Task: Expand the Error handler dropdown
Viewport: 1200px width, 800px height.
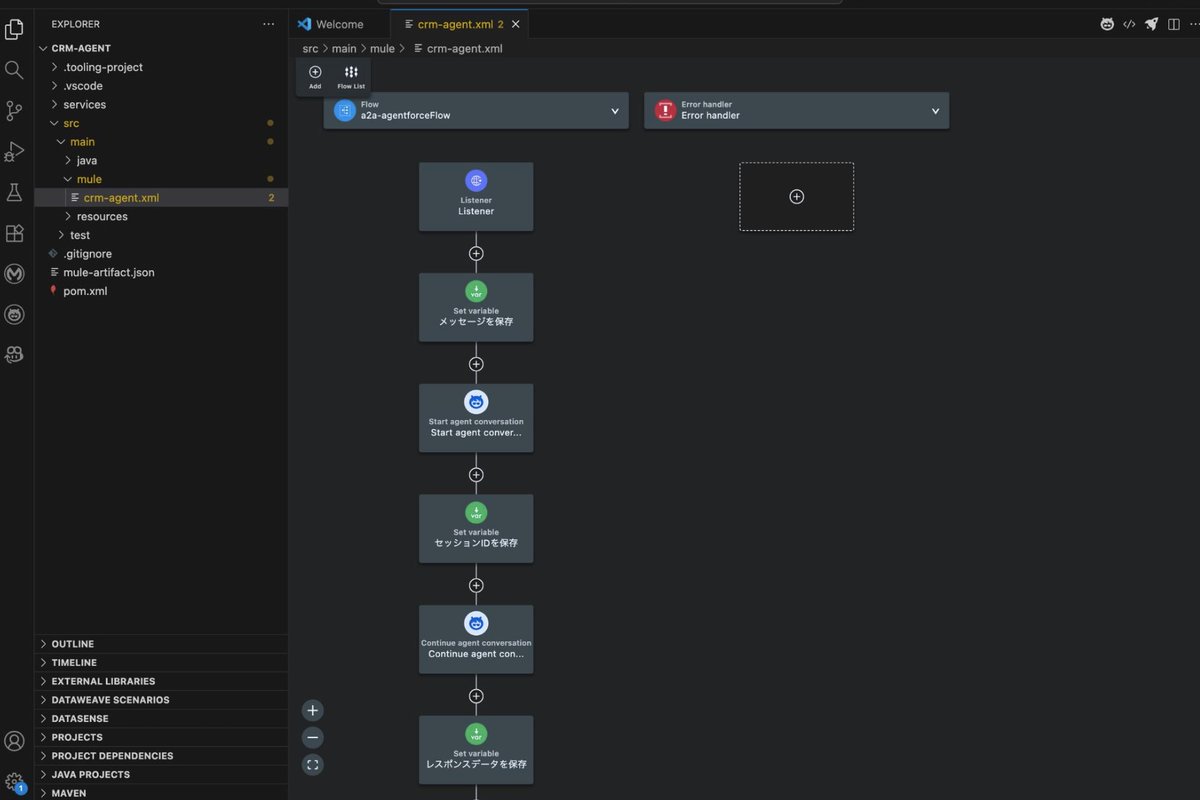Action: point(934,111)
